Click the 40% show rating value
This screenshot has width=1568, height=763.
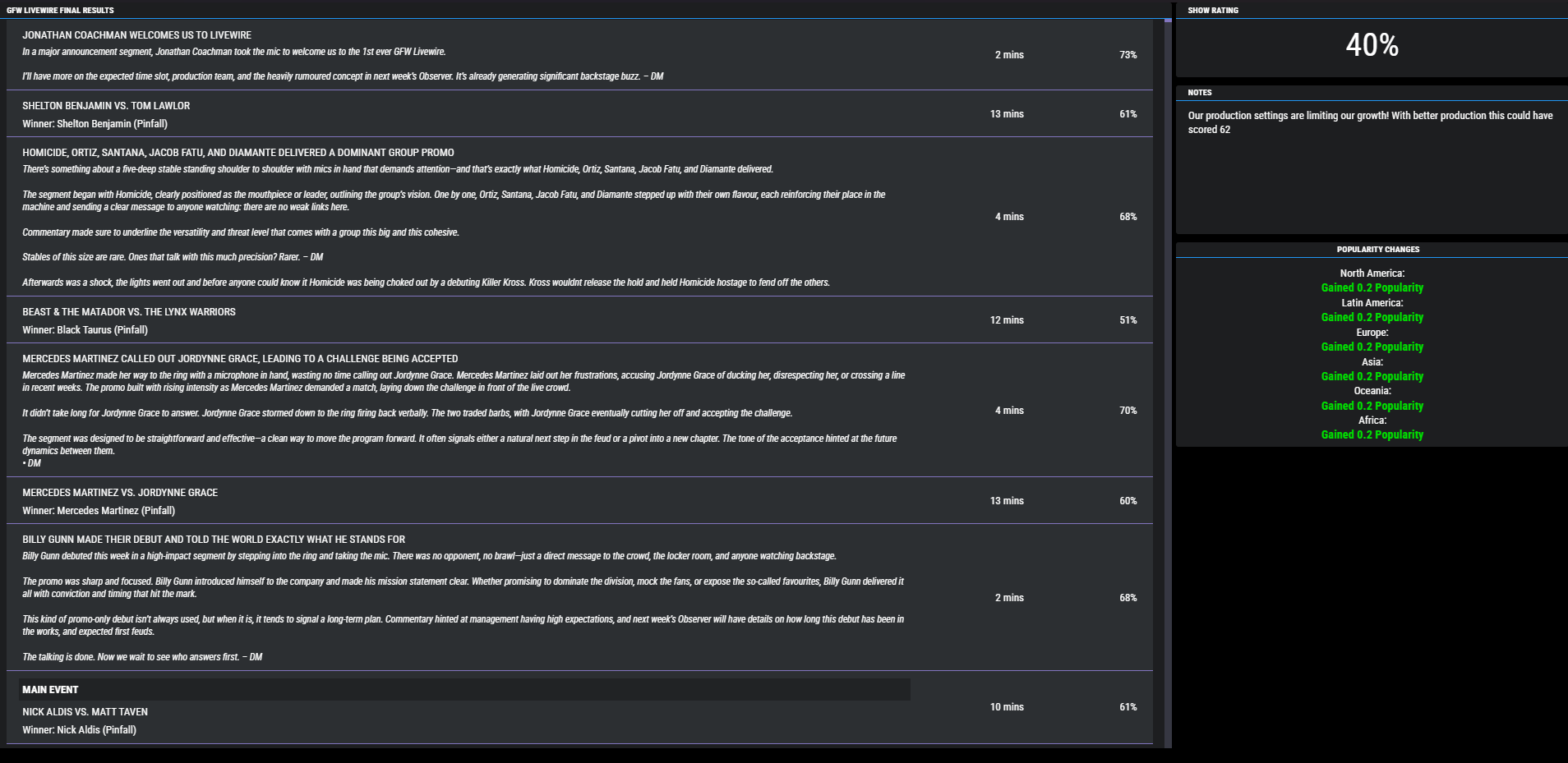tap(1372, 45)
